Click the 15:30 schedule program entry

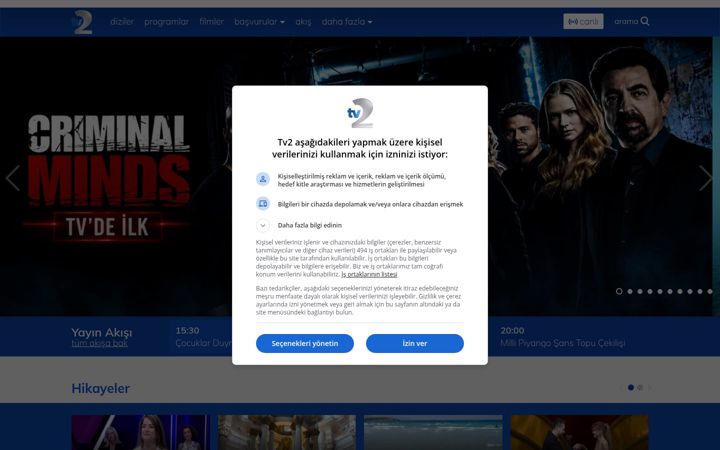(x=203, y=337)
